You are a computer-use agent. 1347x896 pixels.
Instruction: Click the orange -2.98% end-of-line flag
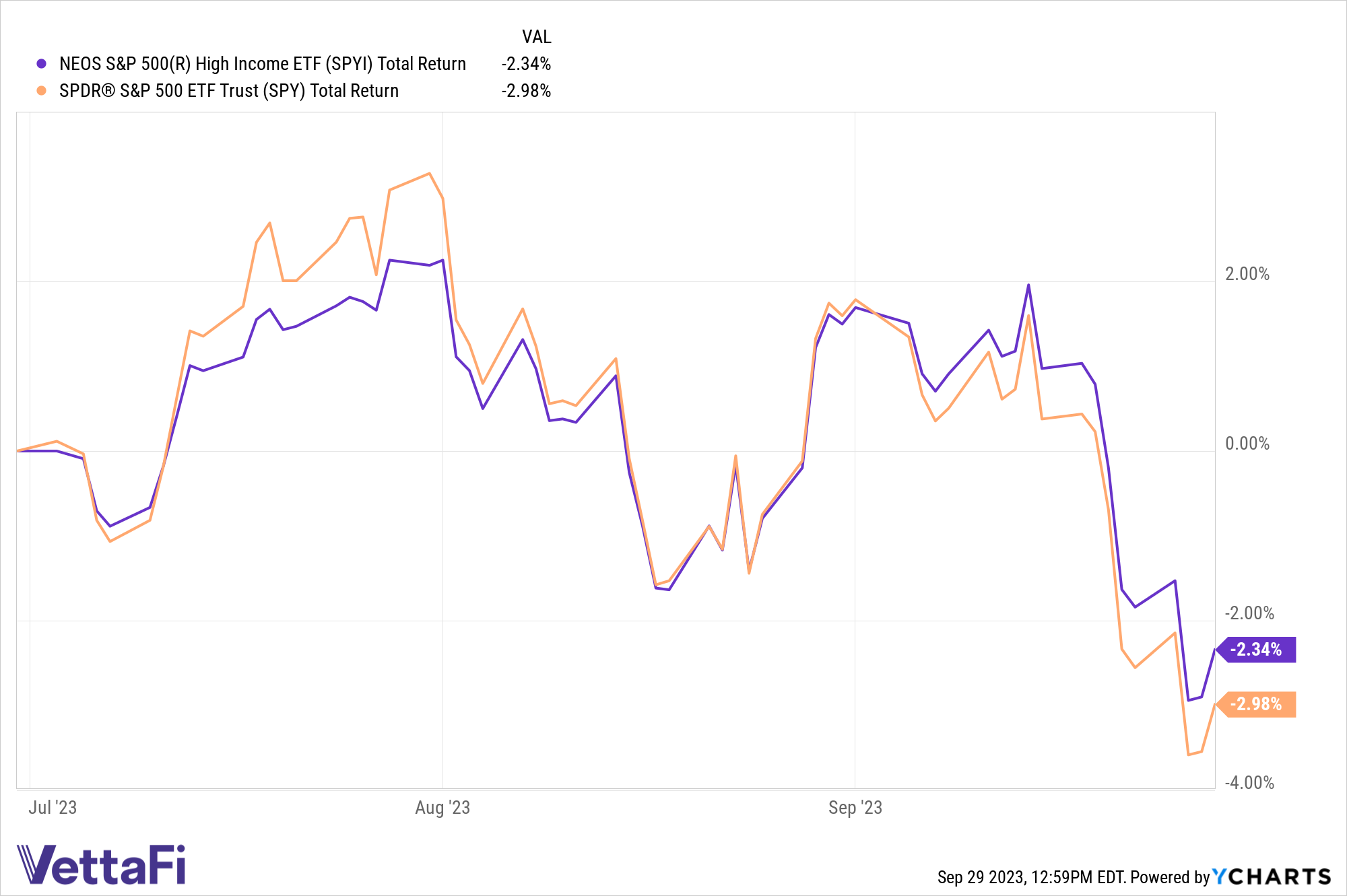tap(1257, 704)
